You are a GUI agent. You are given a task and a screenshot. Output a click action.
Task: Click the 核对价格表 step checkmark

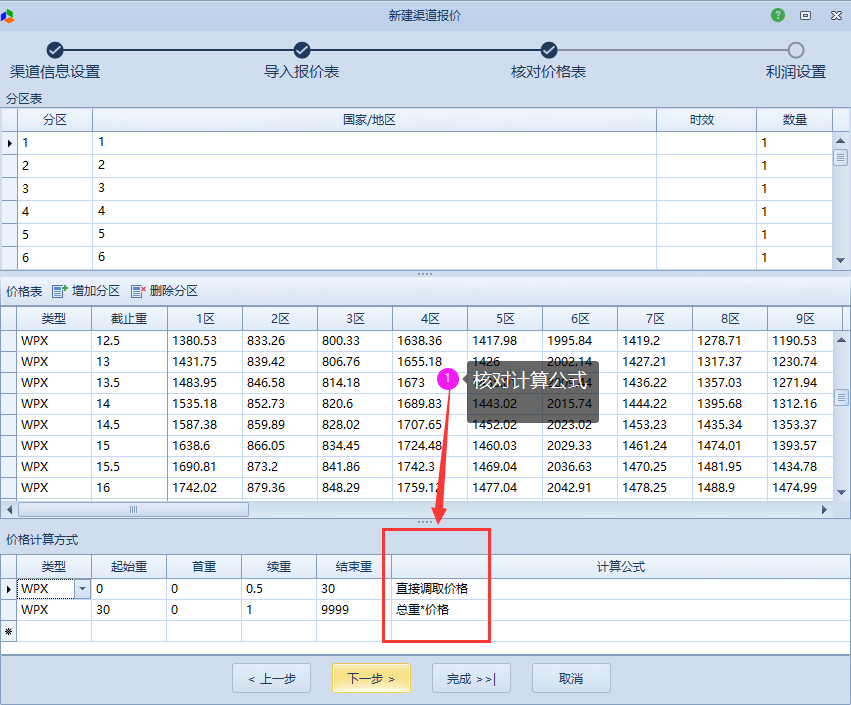tap(549, 50)
